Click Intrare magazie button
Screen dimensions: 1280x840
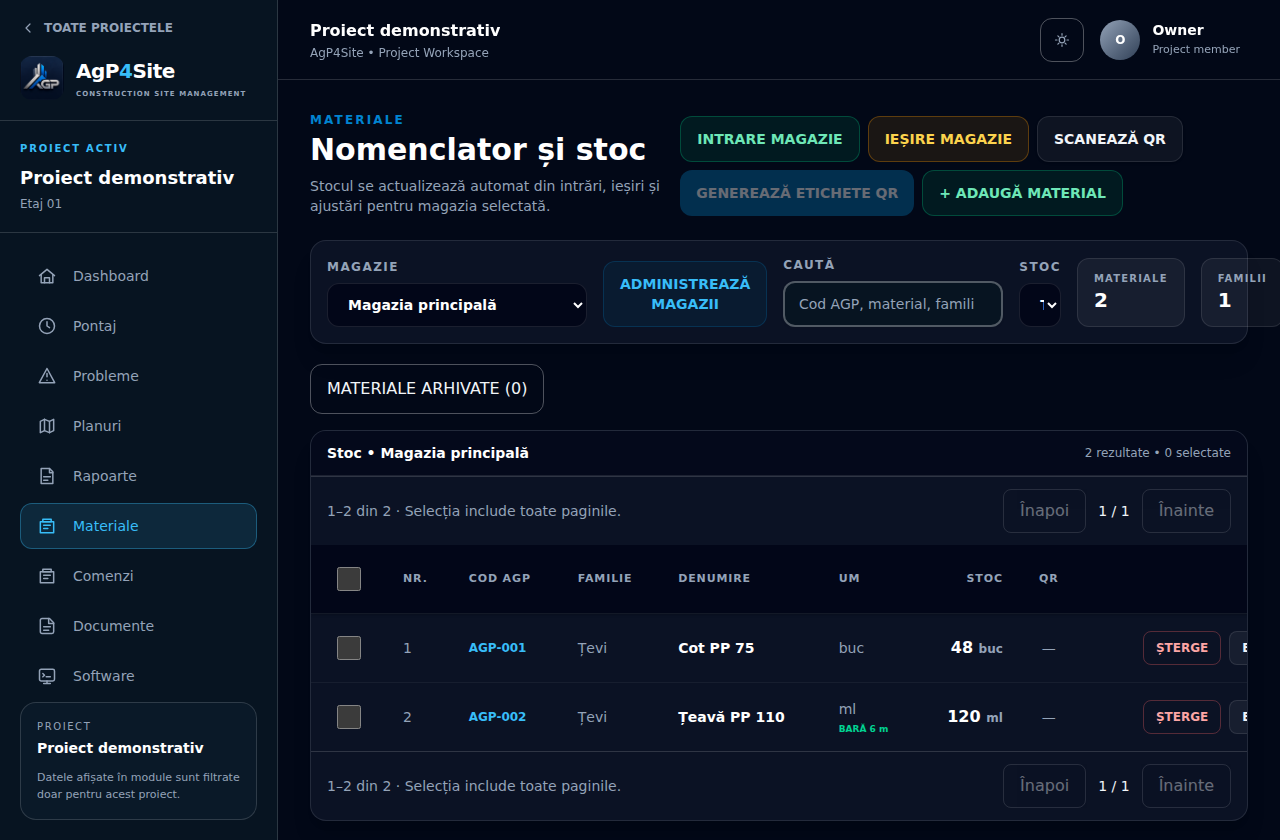(770, 139)
